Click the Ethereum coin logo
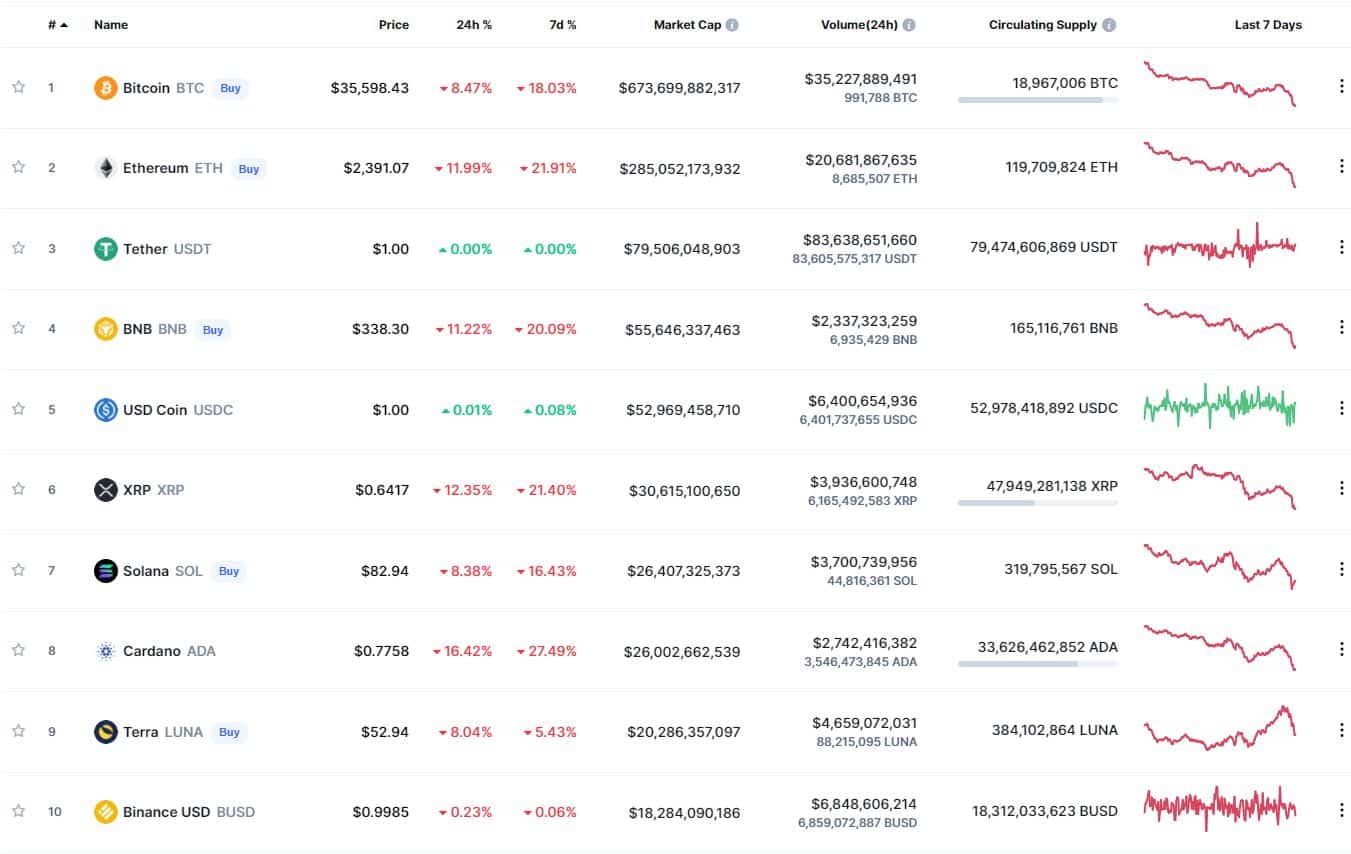This screenshot has height=854, width=1351. [105, 168]
